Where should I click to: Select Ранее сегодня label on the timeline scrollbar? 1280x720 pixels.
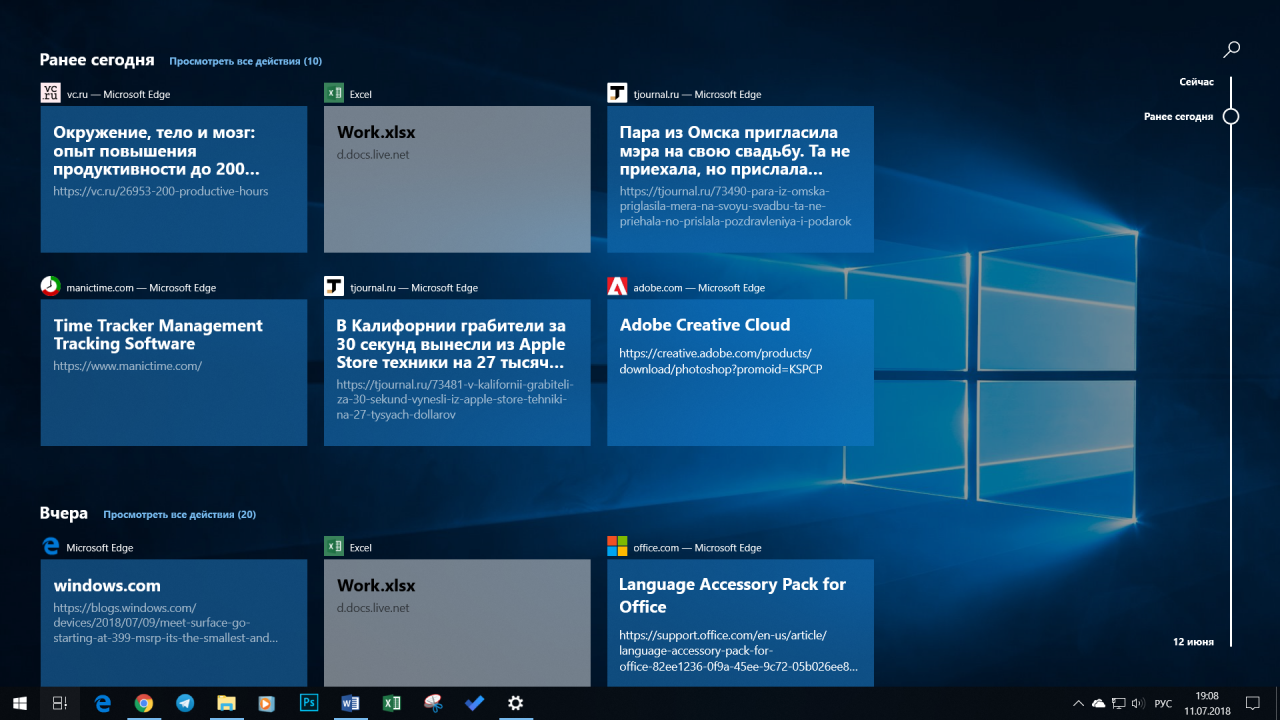(x=1179, y=116)
